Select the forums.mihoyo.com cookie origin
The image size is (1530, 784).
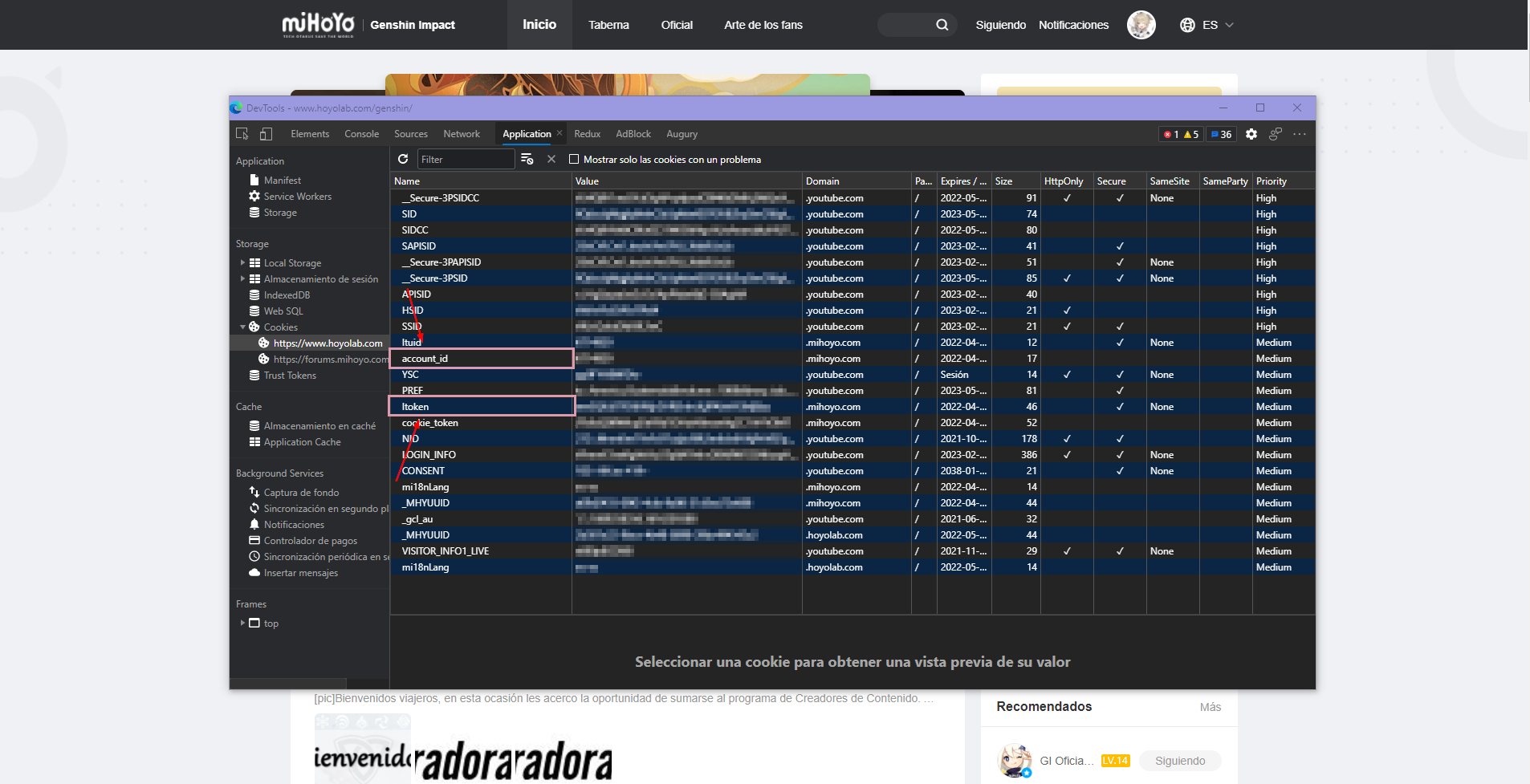coord(331,360)
